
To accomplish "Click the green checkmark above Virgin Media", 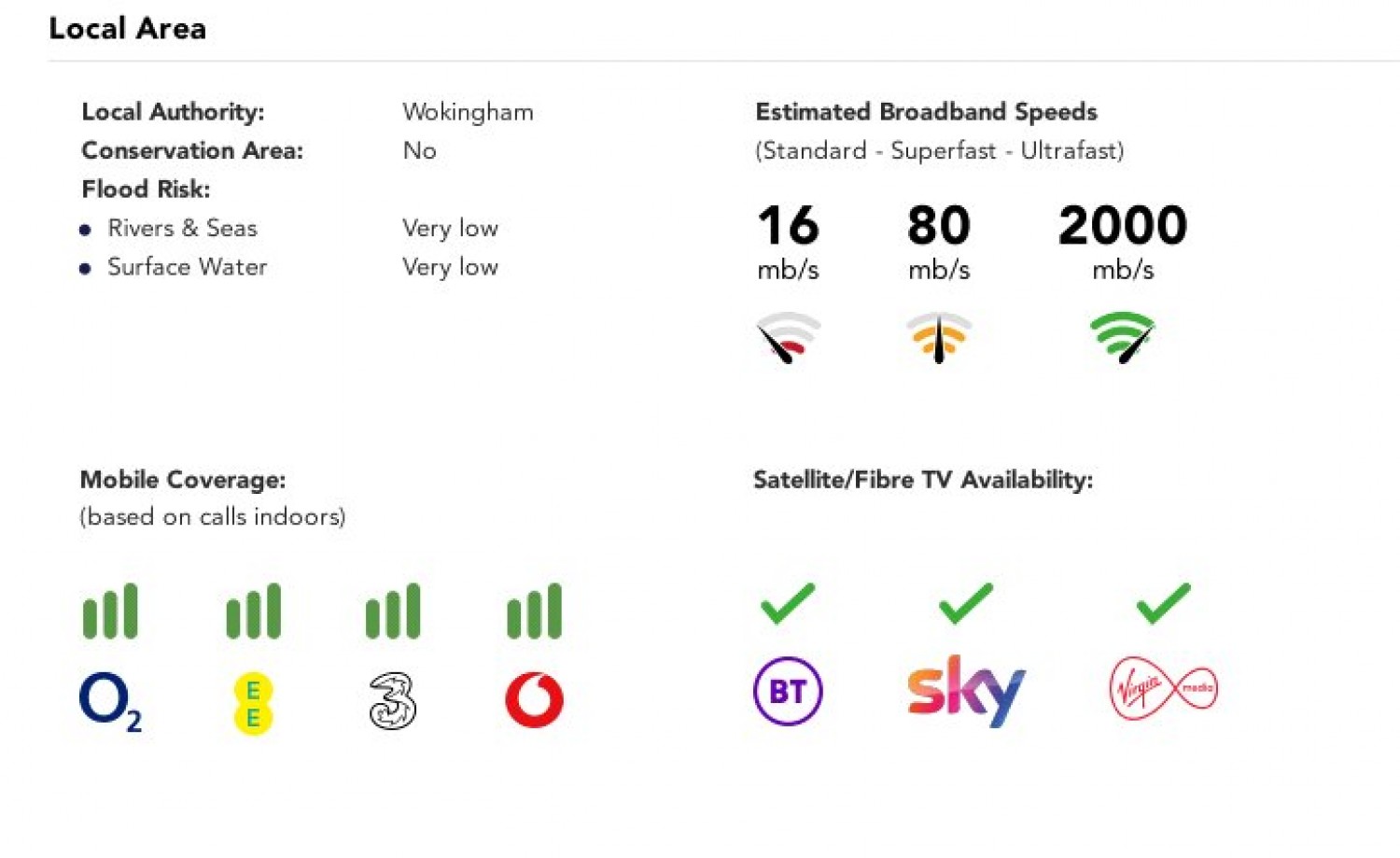I will pyautogui.click(x=1163, y=603).
